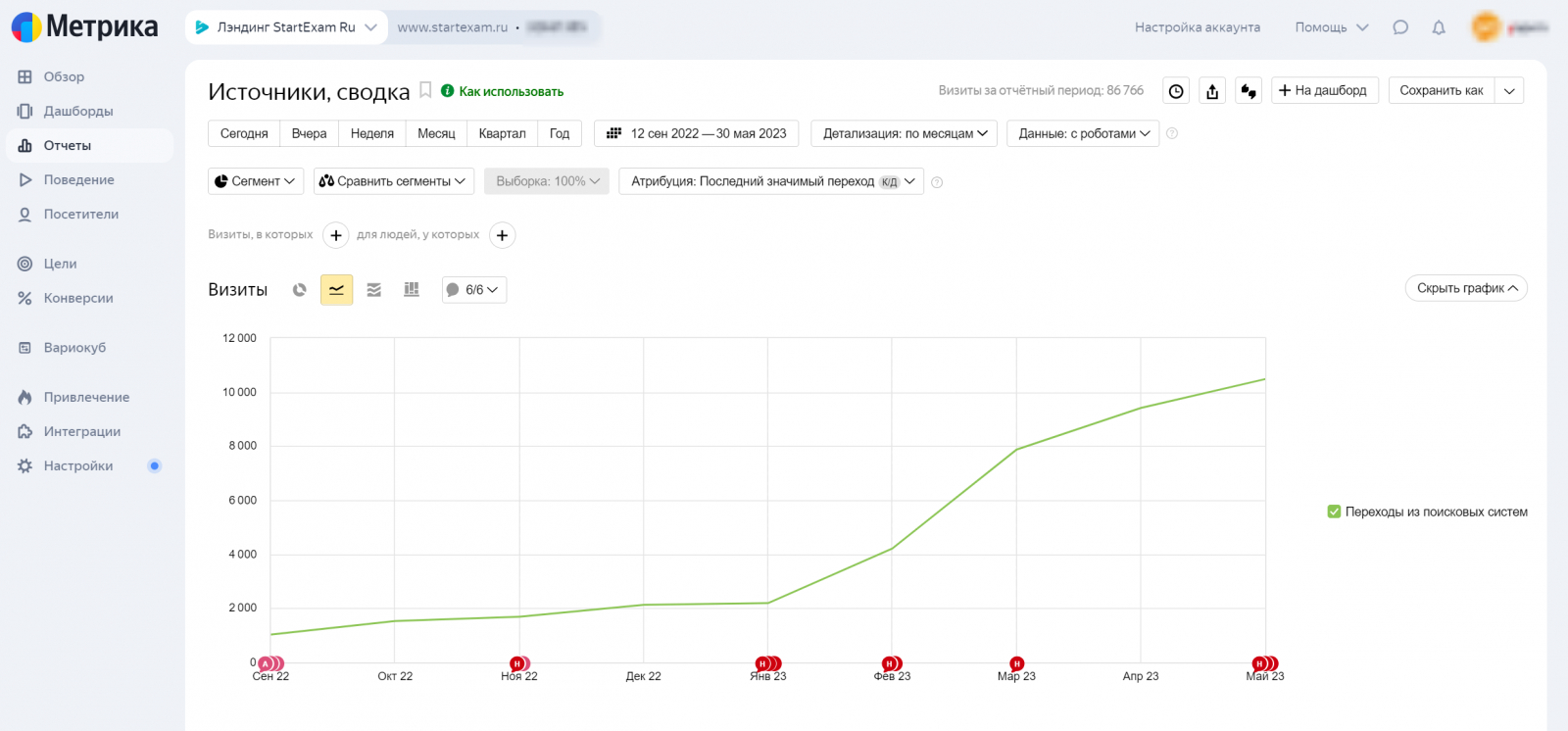Image resolution: width=1568 pixels, height=731 pixels.
Task: Click the Привлечение flame icon
Action: pyautogui.click(x=24, y=397)
